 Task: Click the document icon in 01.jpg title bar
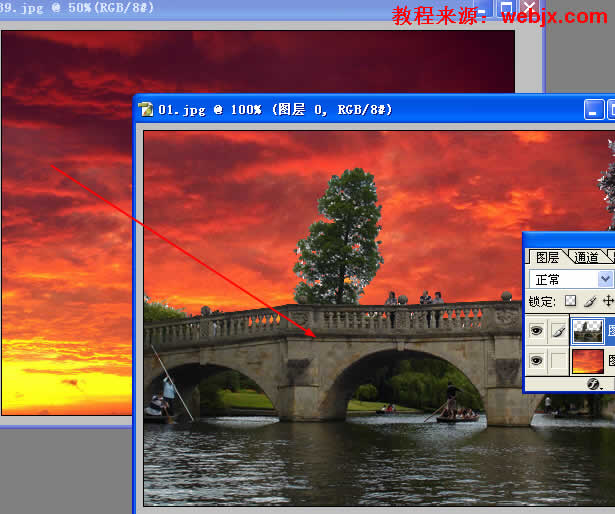[146, 109]
